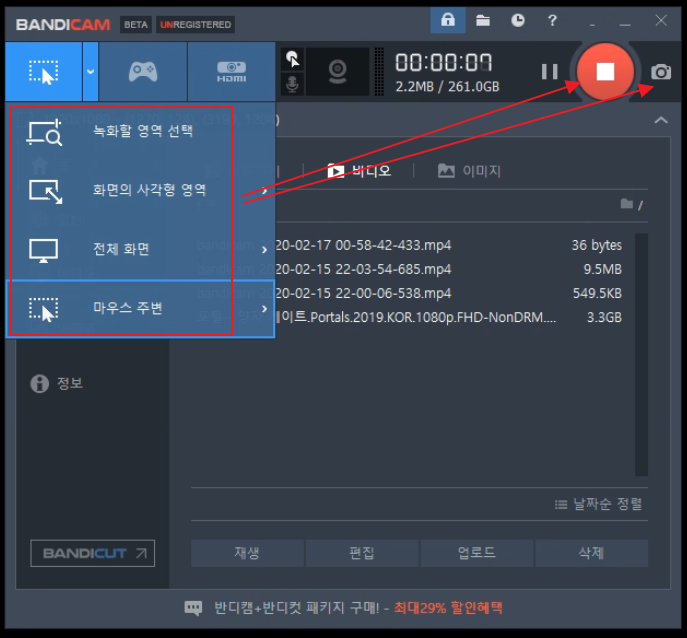Select the file ending 00-58-42-433.mp4
Screen dimensions: 687x638
409,245
